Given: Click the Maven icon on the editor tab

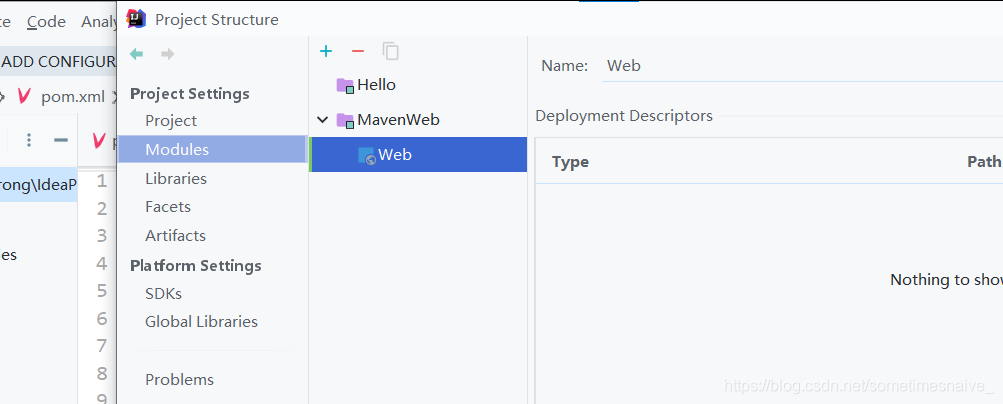Looking at the screenshot, I should tap(99, 141).
